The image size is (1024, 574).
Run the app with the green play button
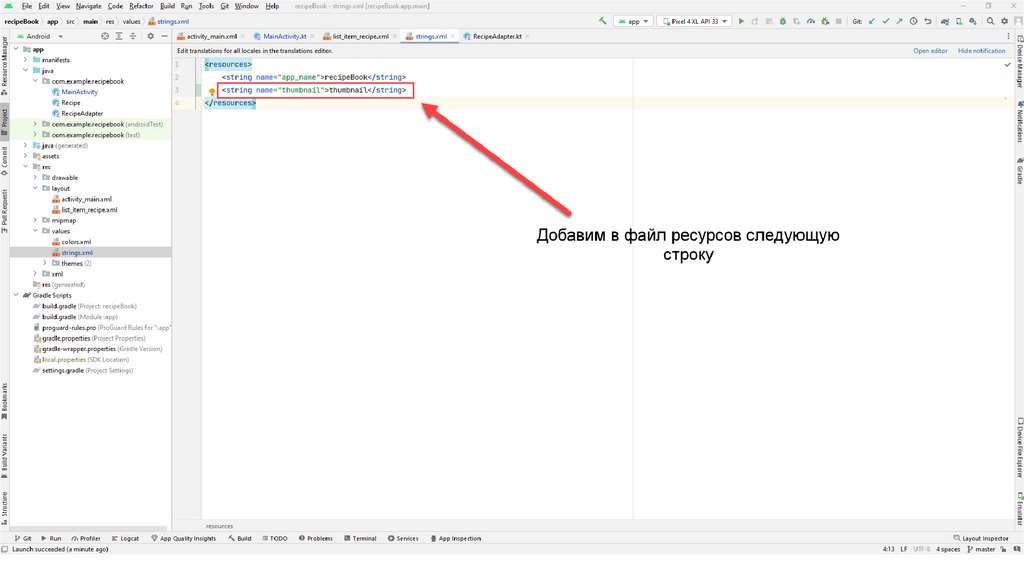coord(741,21)
